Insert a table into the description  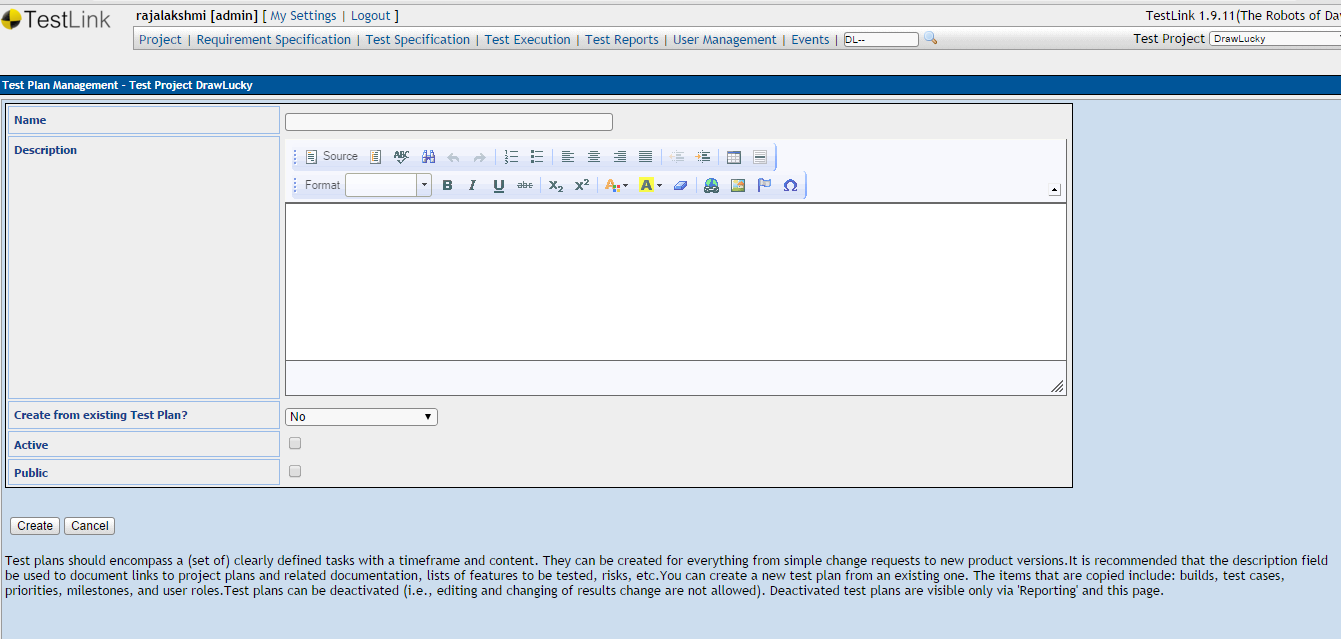click(734, 156)
